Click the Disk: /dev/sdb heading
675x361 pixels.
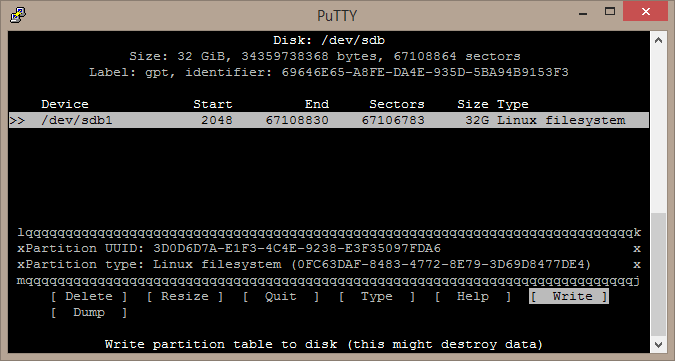click(x=329, y=40)
